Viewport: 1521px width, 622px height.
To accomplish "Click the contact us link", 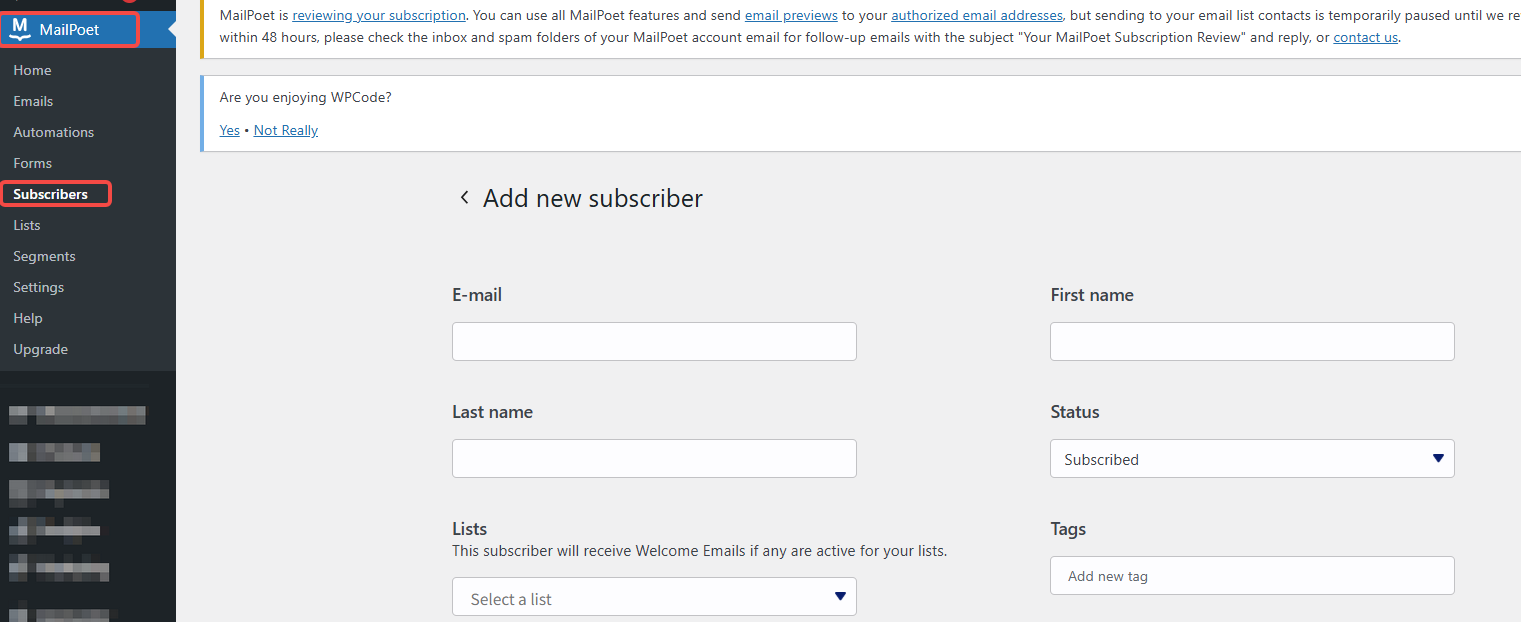I will tap(1365, 37).
